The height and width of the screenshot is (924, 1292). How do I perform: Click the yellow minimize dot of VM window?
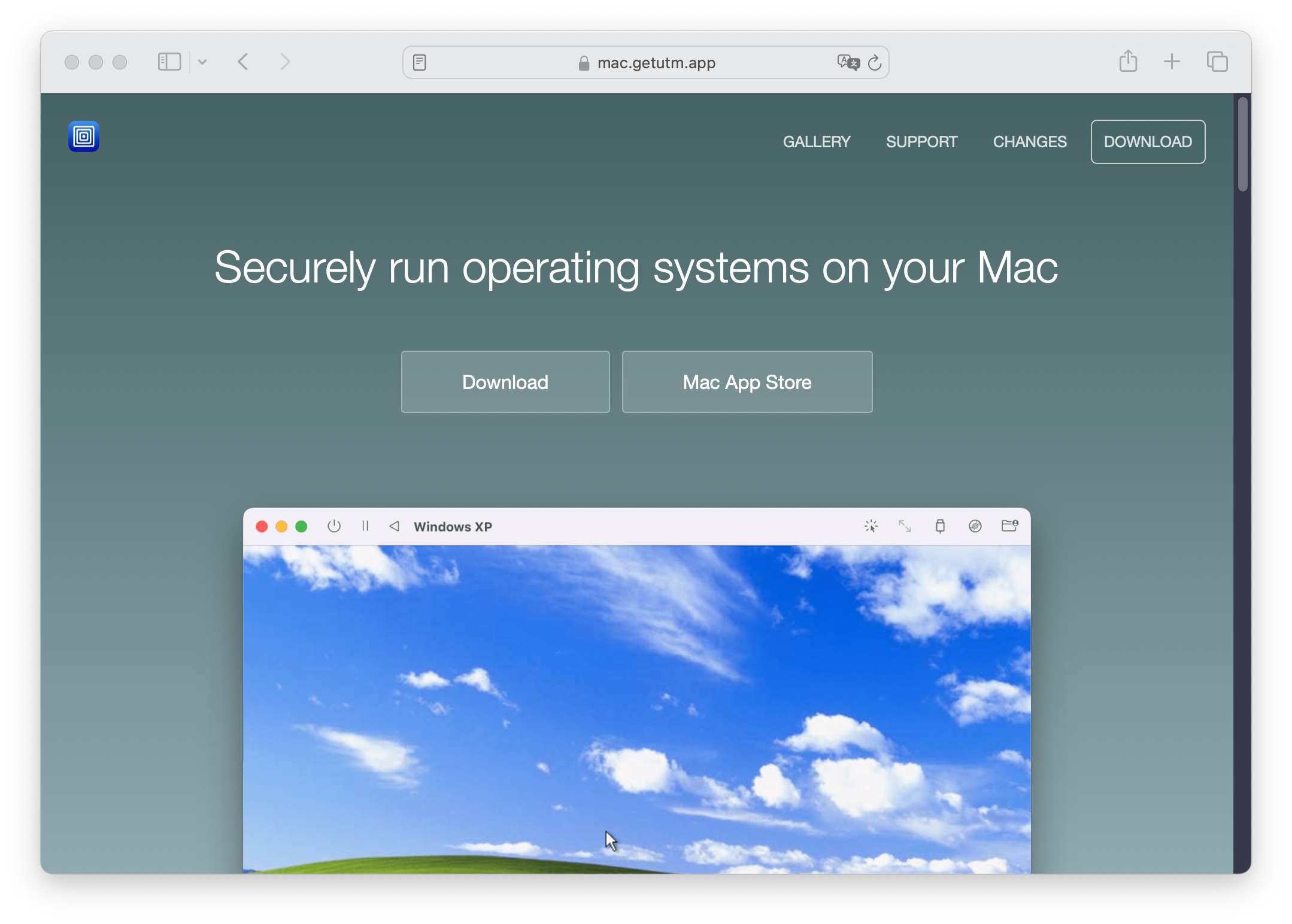pyautogui.click(x=281, y=527)
